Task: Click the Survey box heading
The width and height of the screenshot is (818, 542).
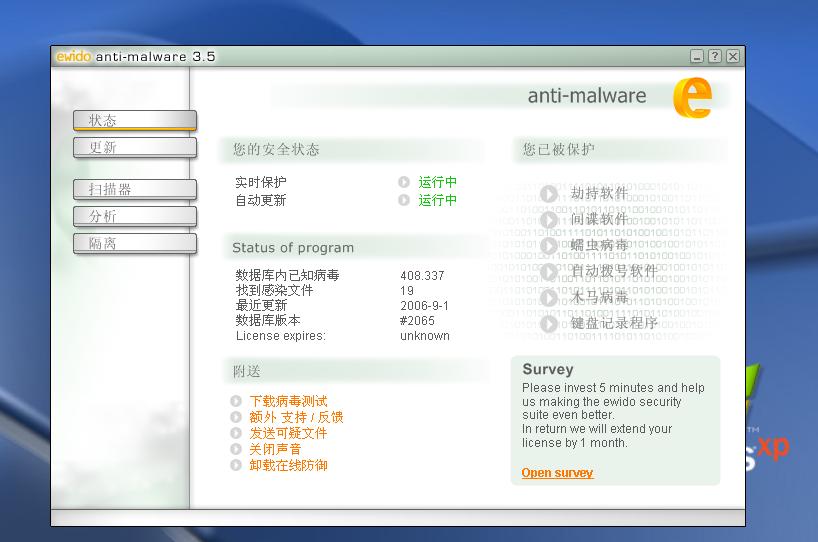Action: tap(548, 369)
